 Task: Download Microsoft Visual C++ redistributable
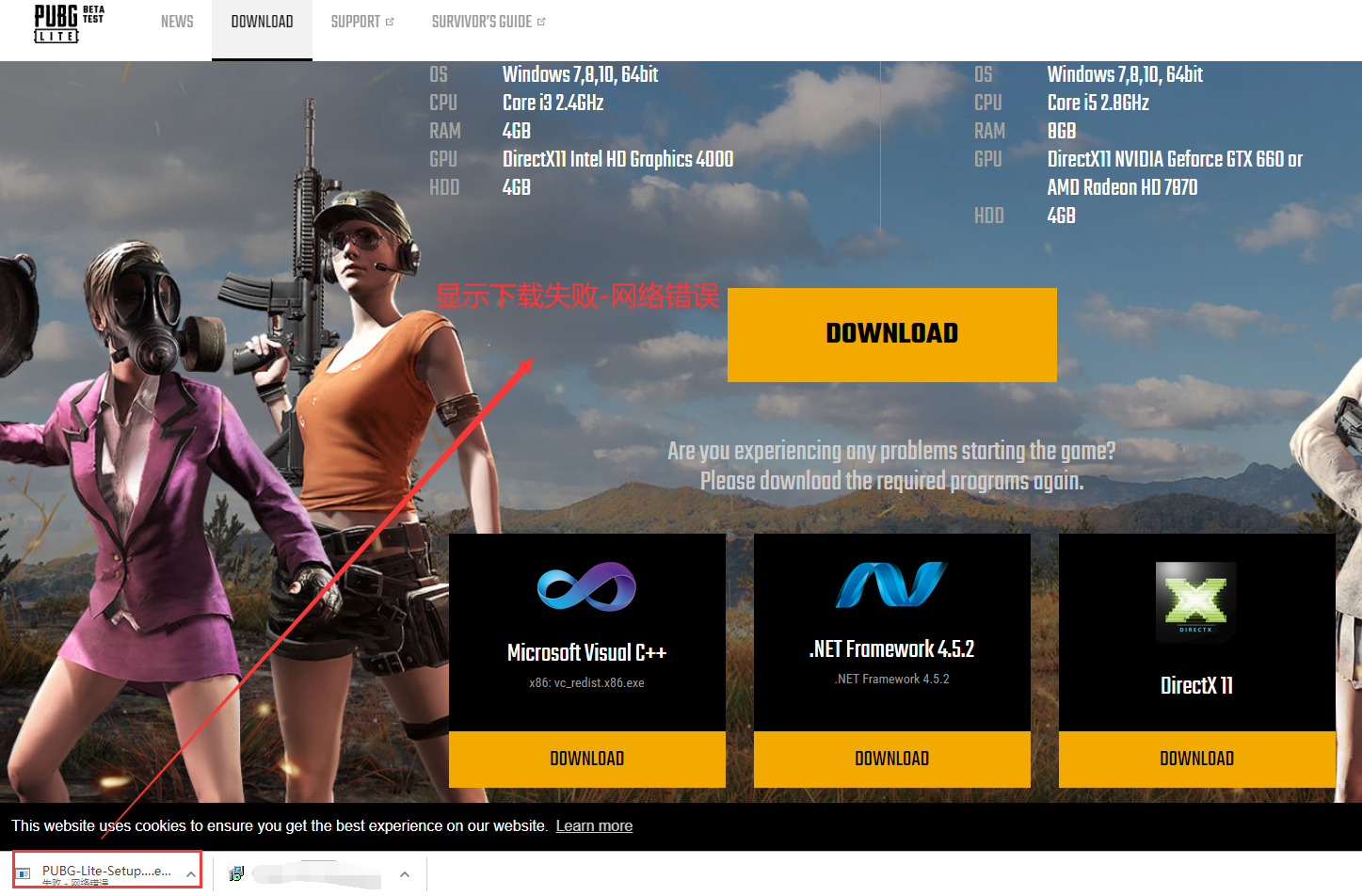point(585,759)
